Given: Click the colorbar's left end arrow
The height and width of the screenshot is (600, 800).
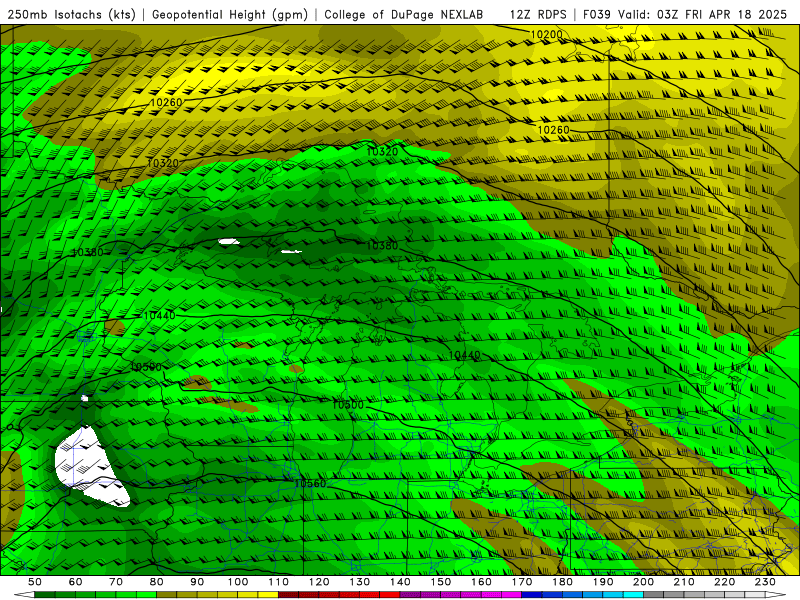Looking at the screenshot, I should (x=24, y=595).
